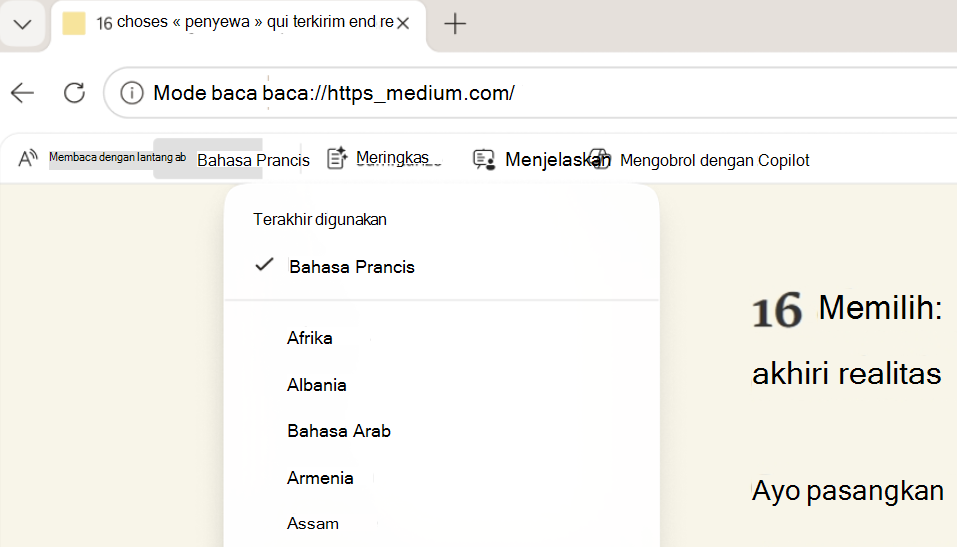
Task: Open a new tab with plus button
Action: [x=455, y=24]
